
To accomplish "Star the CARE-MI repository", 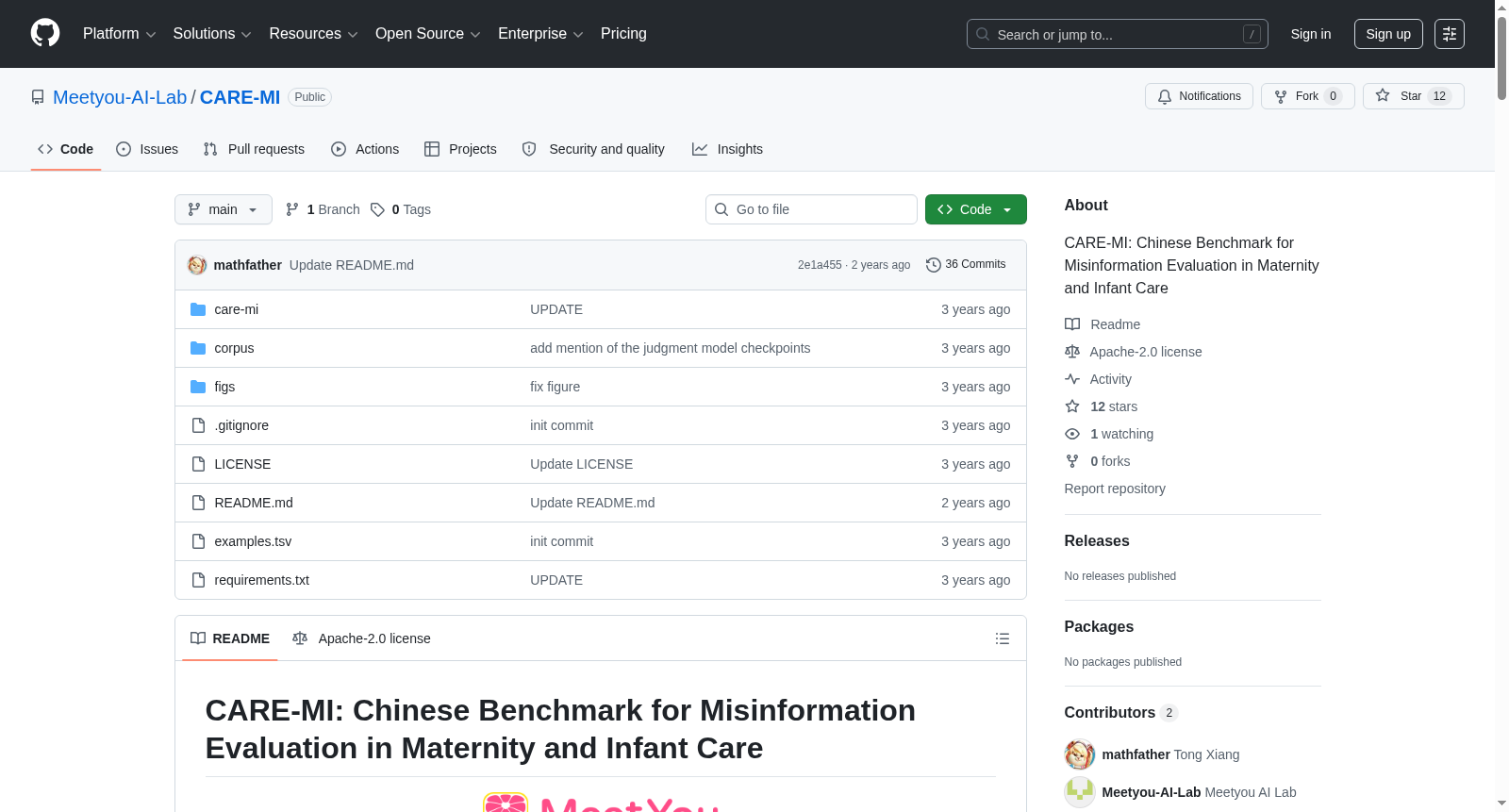I will click(x=1413, y=96).
